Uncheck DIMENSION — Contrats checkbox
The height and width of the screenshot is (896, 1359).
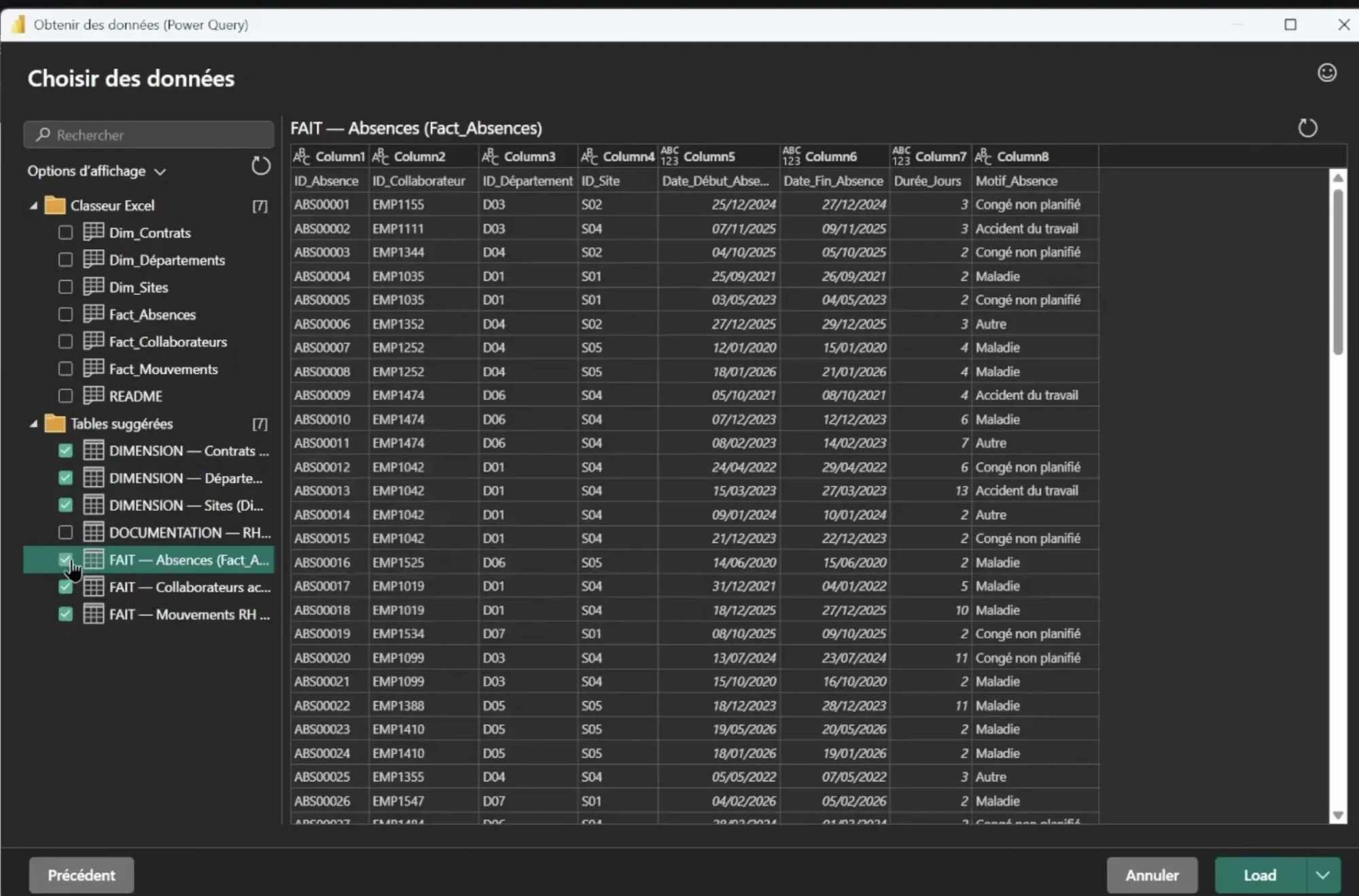[x=65, y=450]
